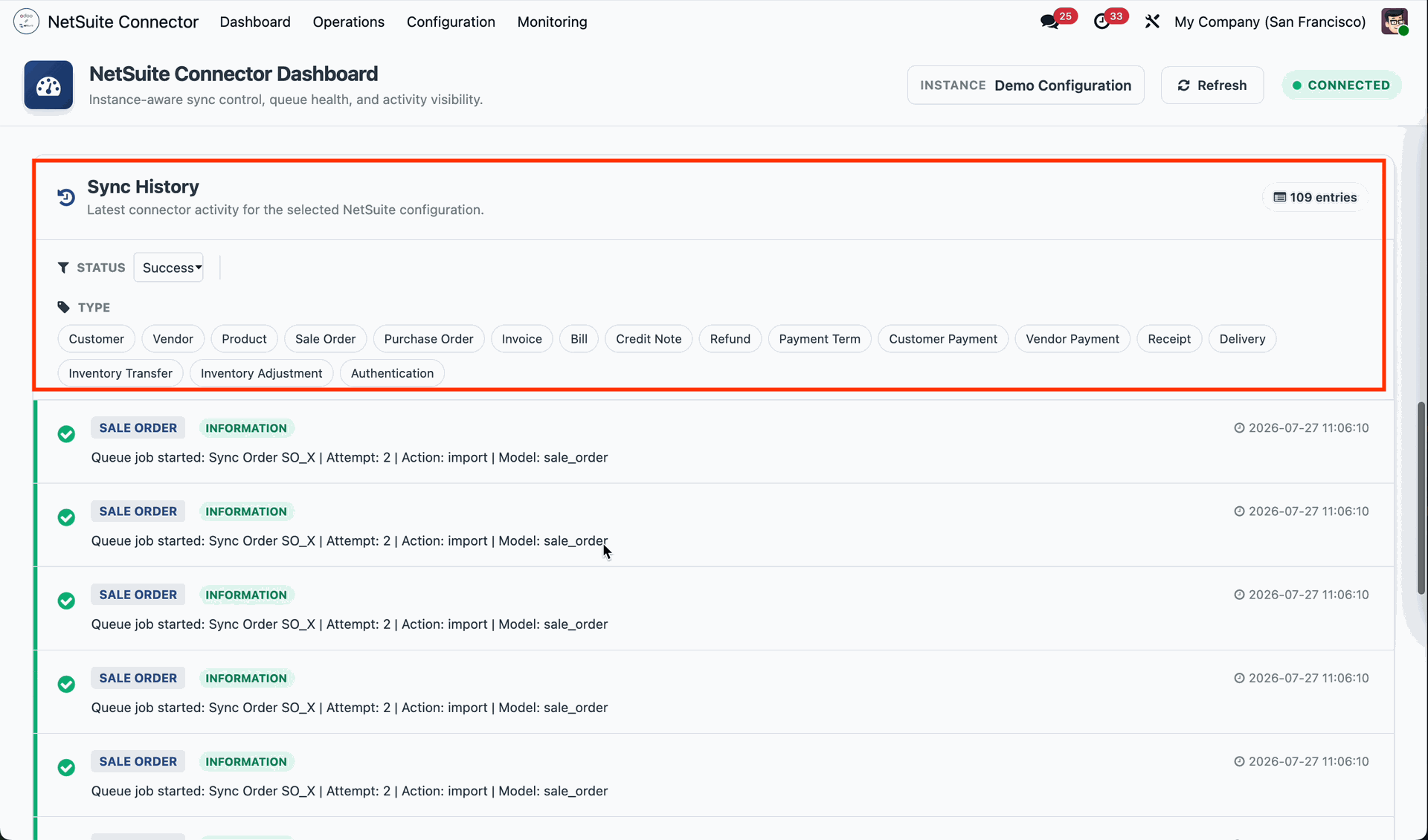
Task: Click the entries list icon beside 109 entries
Action: pos(1280,197)
